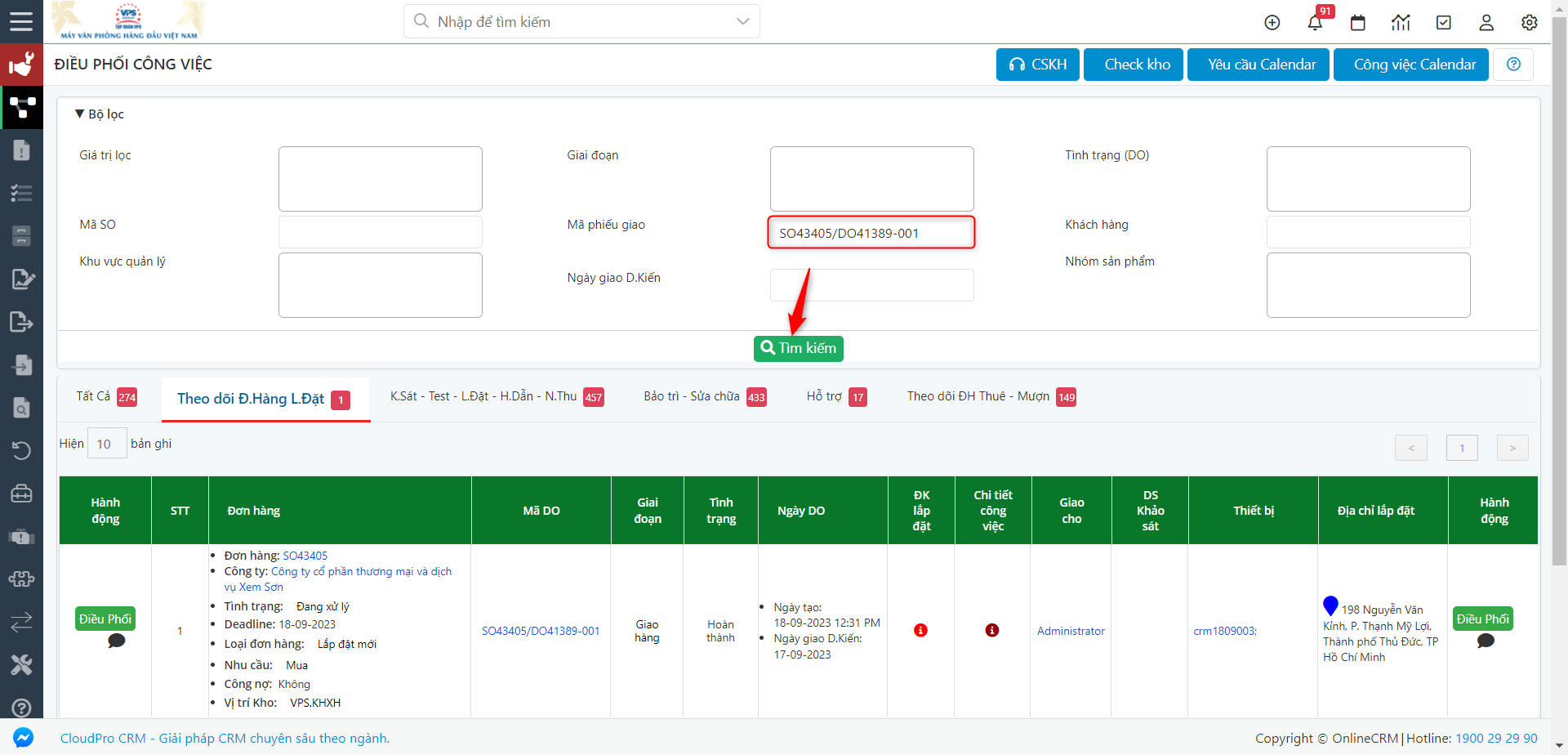
Task: Call hotline 1900 29 29 90 link
Action: 1496,738
